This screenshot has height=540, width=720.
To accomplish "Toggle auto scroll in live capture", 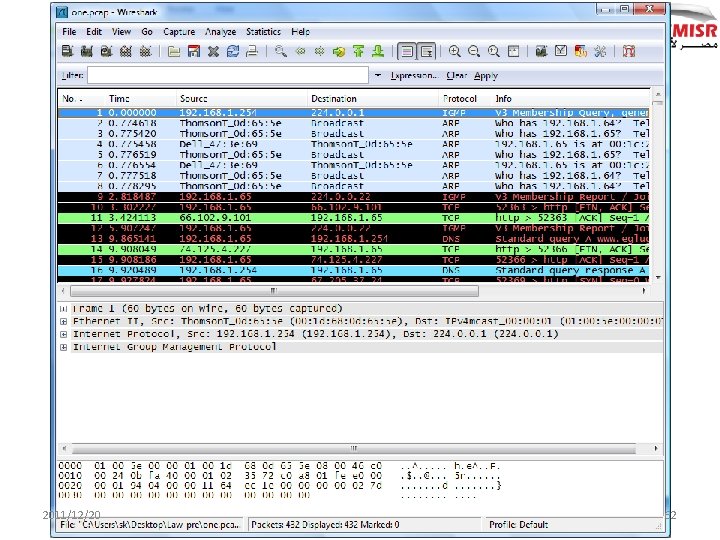I will tap(426, 51).
